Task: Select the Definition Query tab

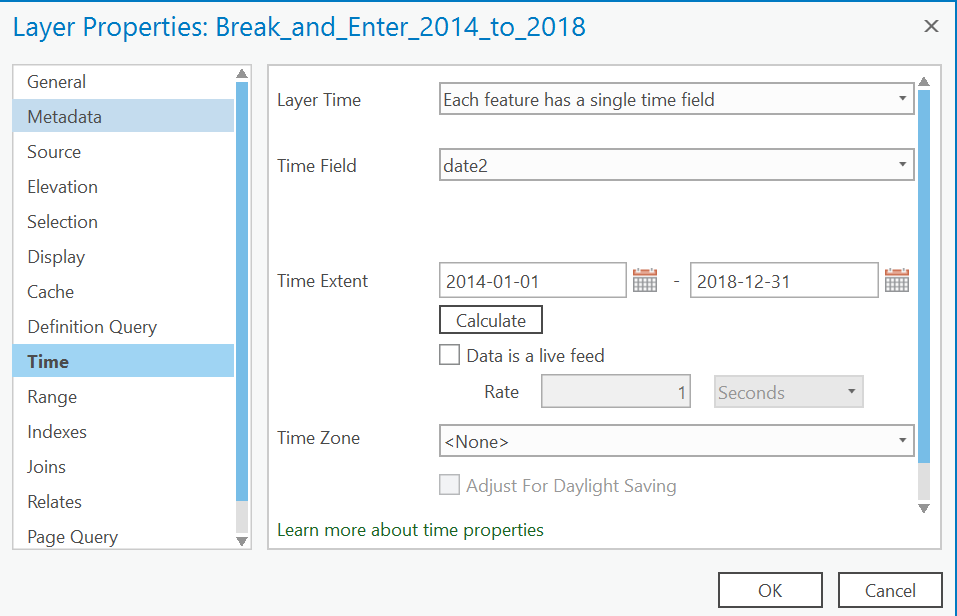Action: (92, 327)
